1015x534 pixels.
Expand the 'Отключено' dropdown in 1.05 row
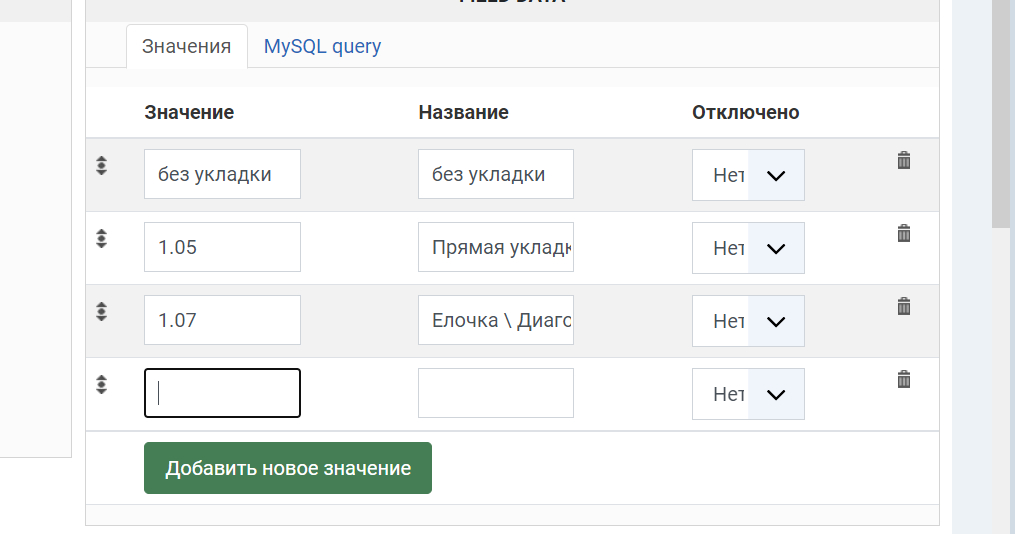click(x=748, y=248)
